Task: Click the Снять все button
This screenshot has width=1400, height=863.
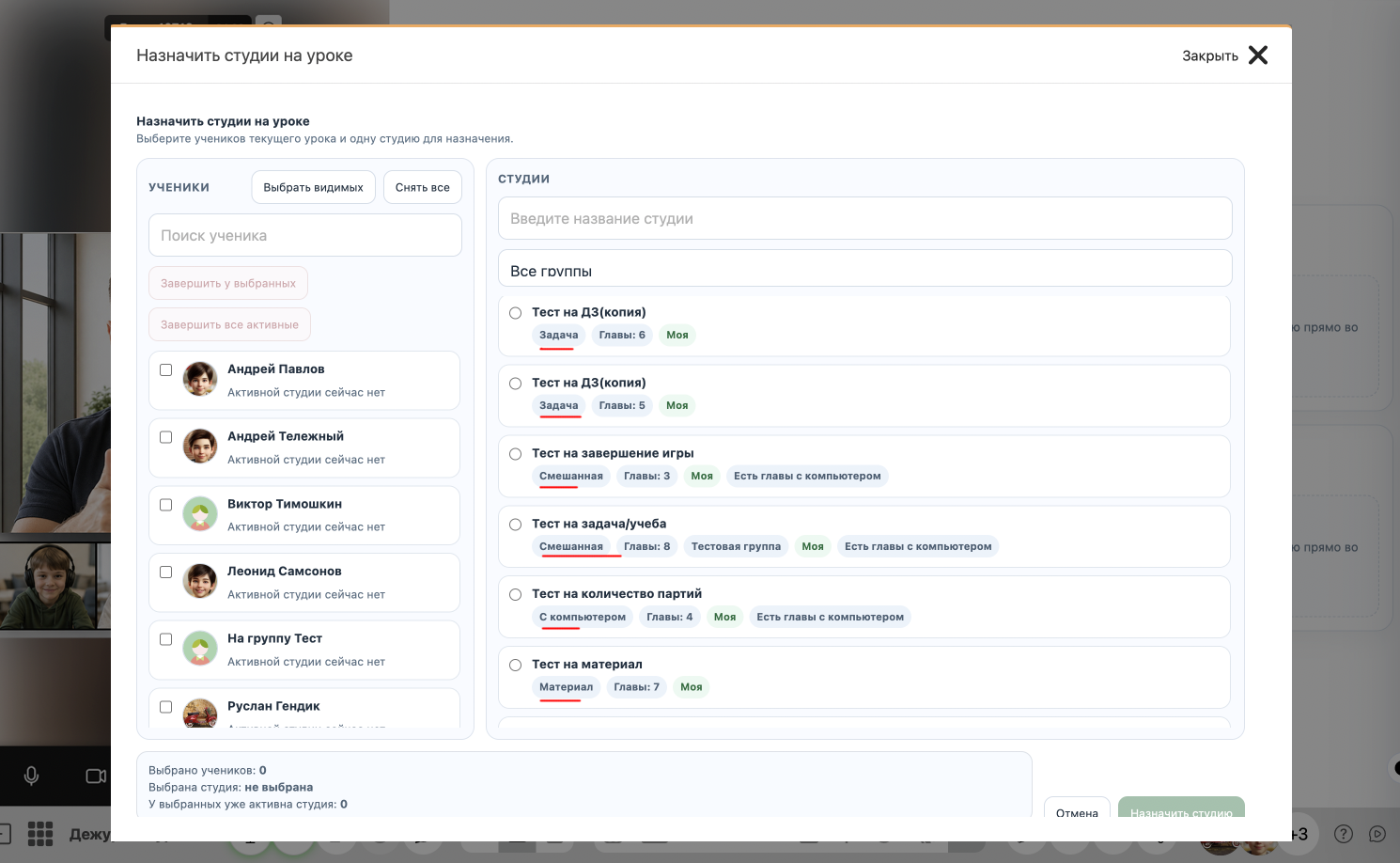Action: [x=423, y=187]
